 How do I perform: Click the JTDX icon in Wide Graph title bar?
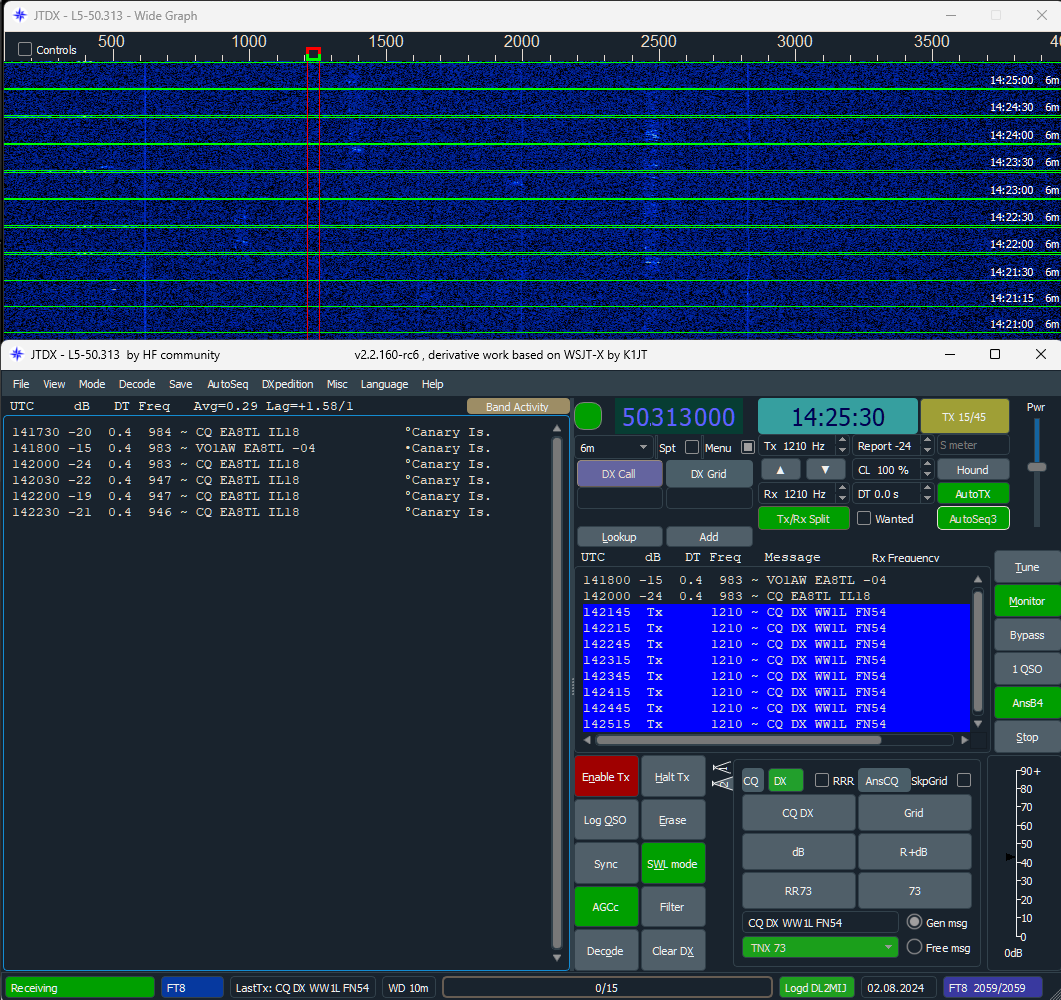coord(20,15)
